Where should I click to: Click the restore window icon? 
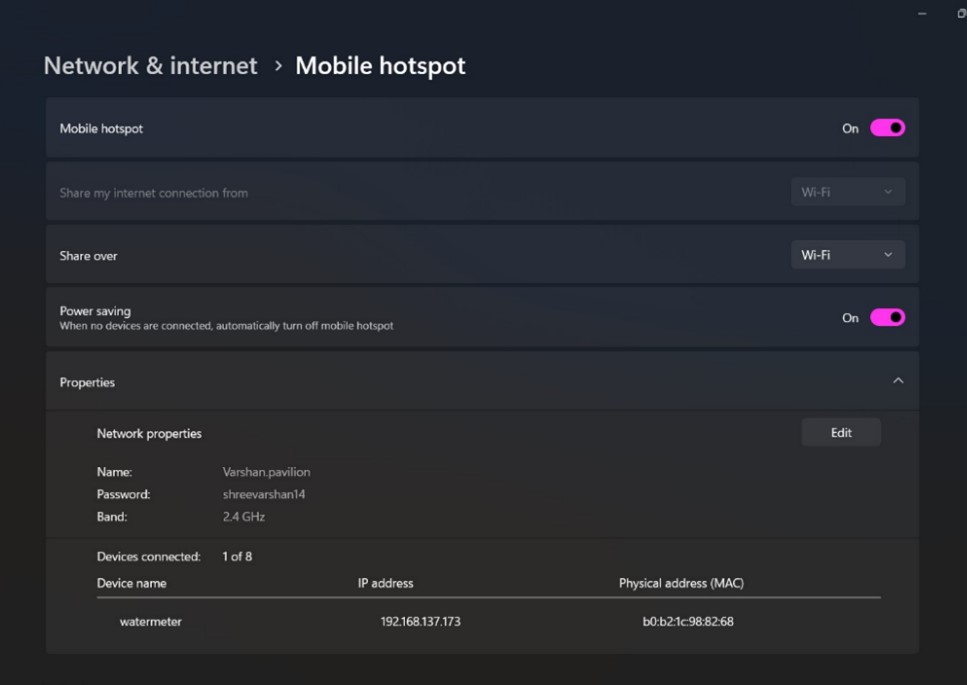click(x=961, y=14)
